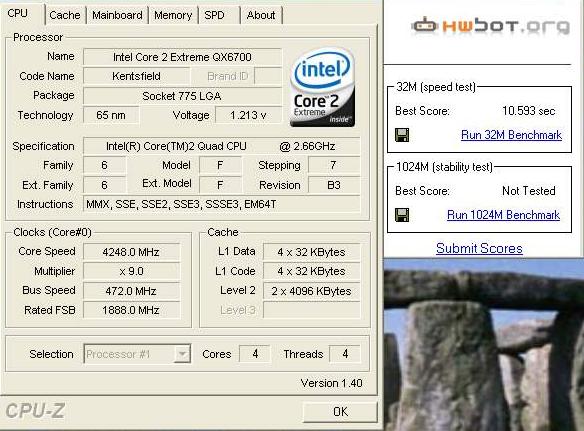Click the Not Tested score text
This screenshot has height=431, width=584.
pos(529,191)
